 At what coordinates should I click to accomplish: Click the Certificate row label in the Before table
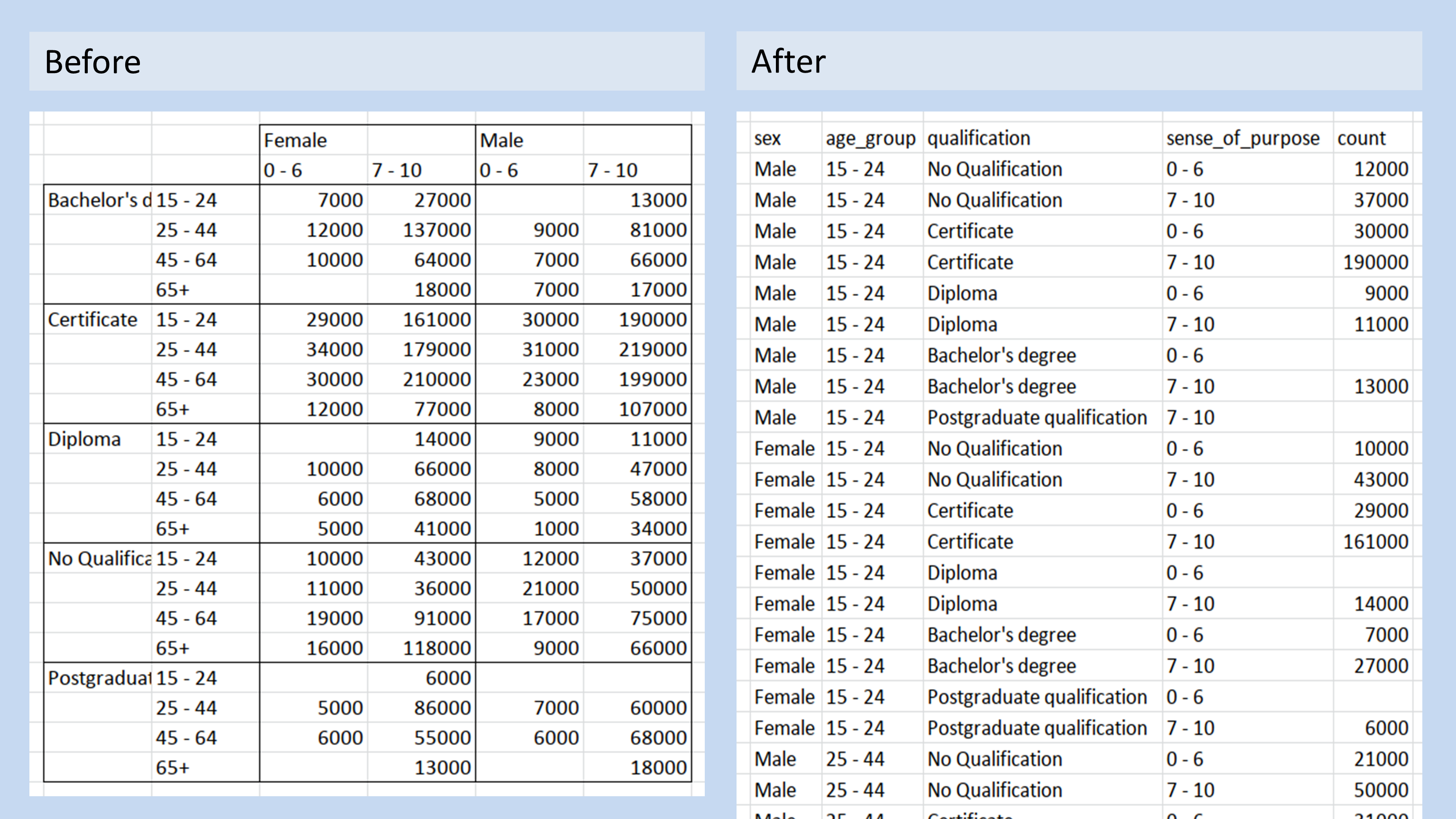tap(92, 319)
